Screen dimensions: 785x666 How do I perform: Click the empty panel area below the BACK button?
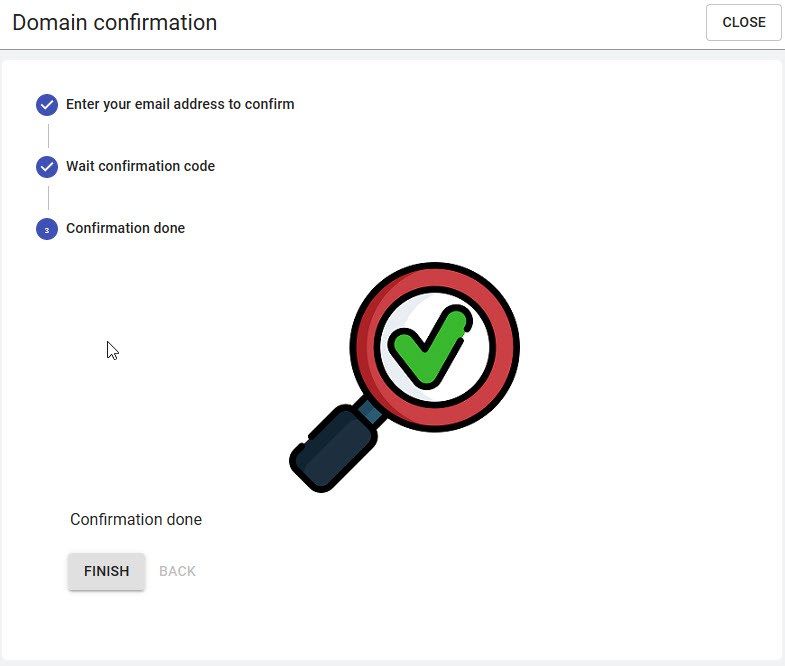coord(390,626)
